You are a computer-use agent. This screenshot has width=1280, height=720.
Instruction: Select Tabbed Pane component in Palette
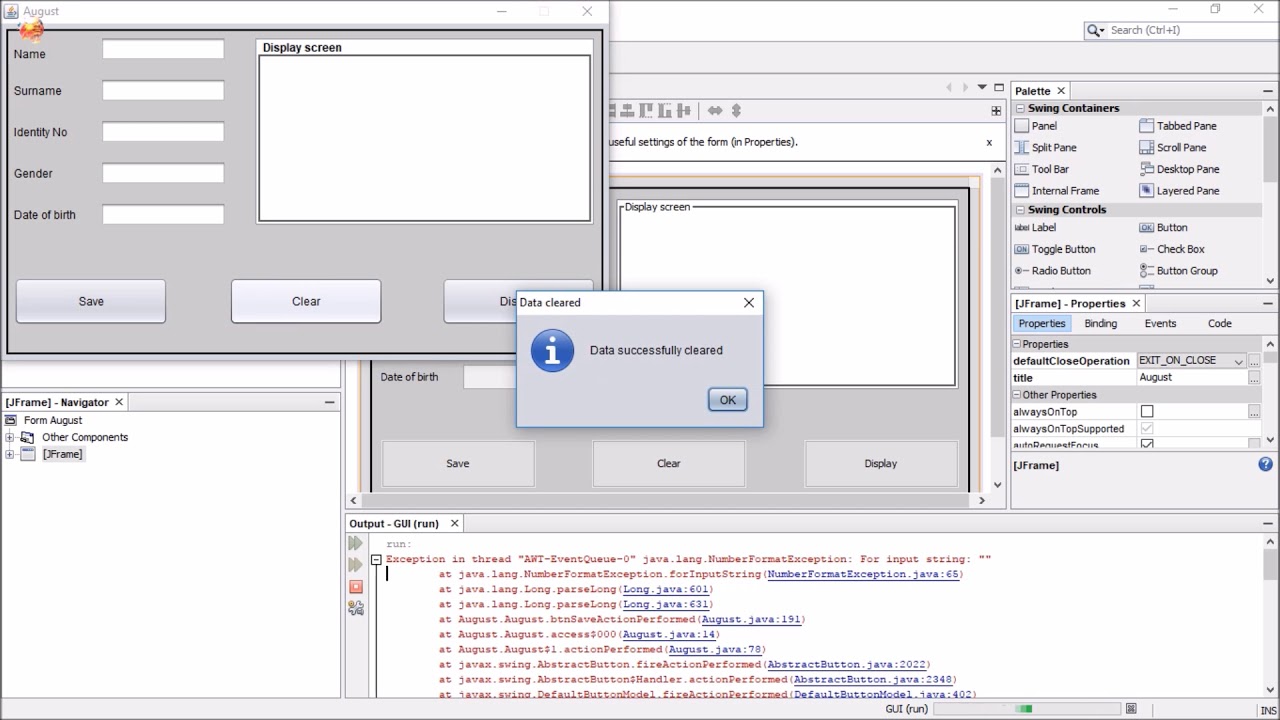coord(1178,126)
